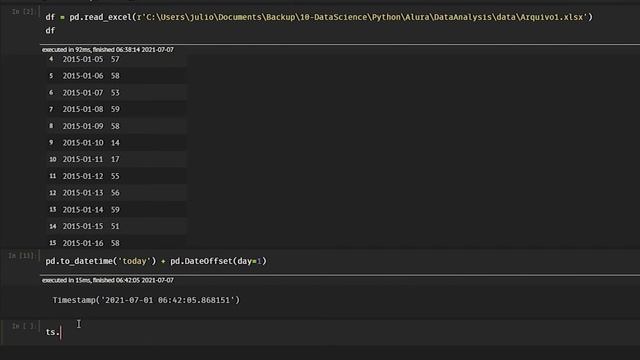The width and height of the screenshot is (640, 360).
Task: Click date cell 2015-01-14
Action: pos(83,210)
